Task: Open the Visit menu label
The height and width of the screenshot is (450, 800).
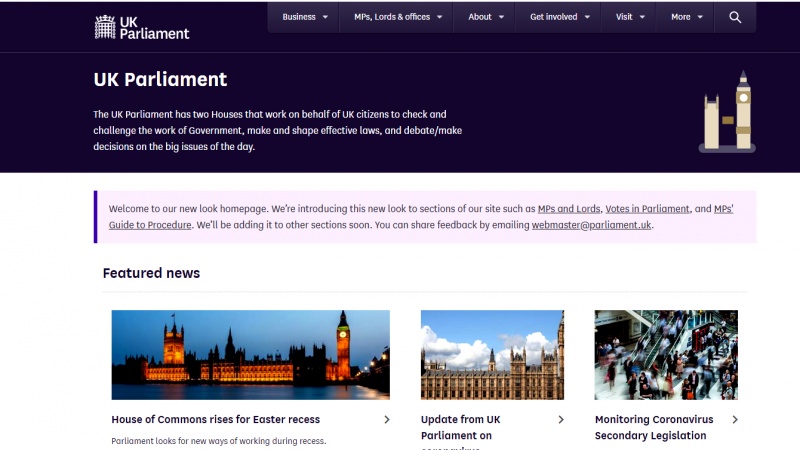Action: 624,17
